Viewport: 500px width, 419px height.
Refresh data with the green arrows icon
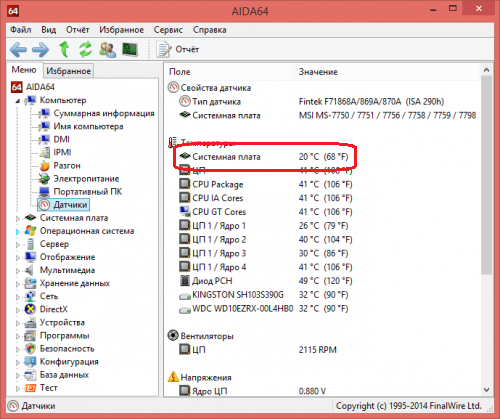(x=85, y=49)
